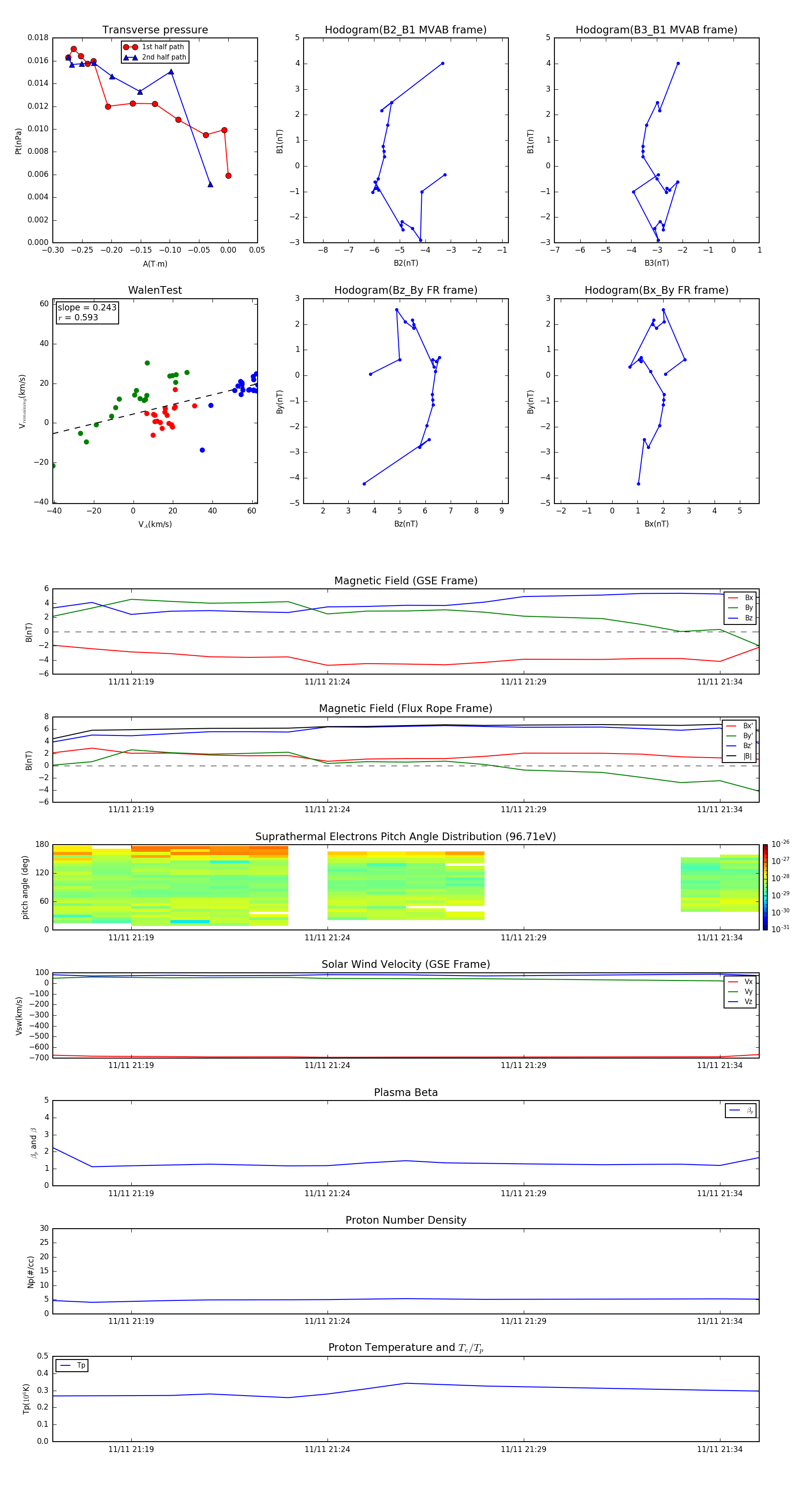Click the Transverse pressure plot title
This screenshot has width=812, height=1489.
(x=155, y=30)
